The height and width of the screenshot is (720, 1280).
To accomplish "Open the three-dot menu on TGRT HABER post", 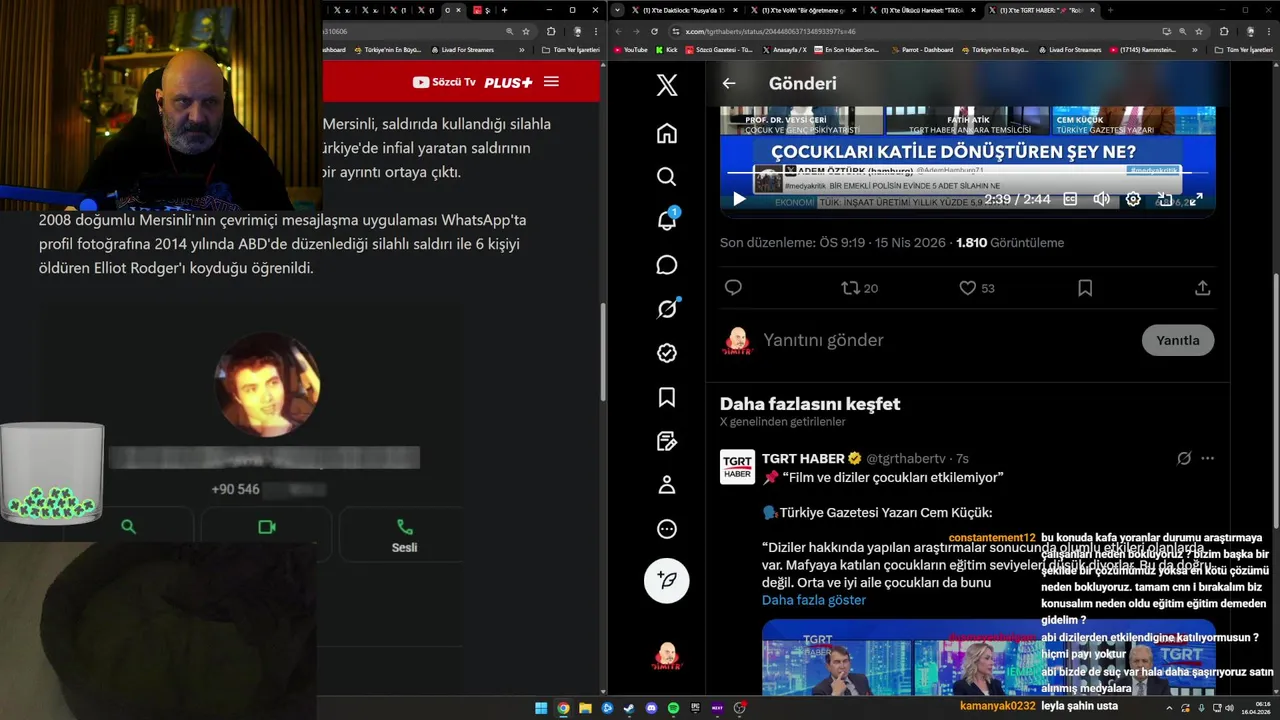I will coord(1207,458).
